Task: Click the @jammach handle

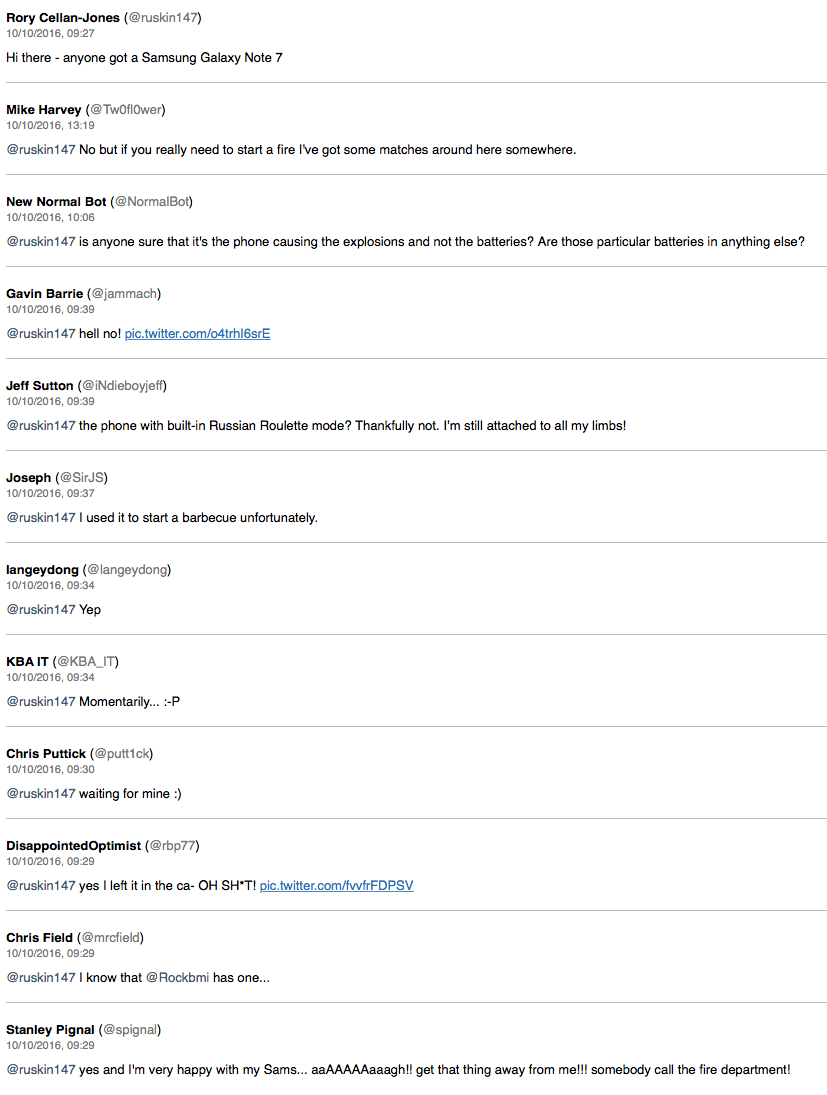Action: pos(124,294)
